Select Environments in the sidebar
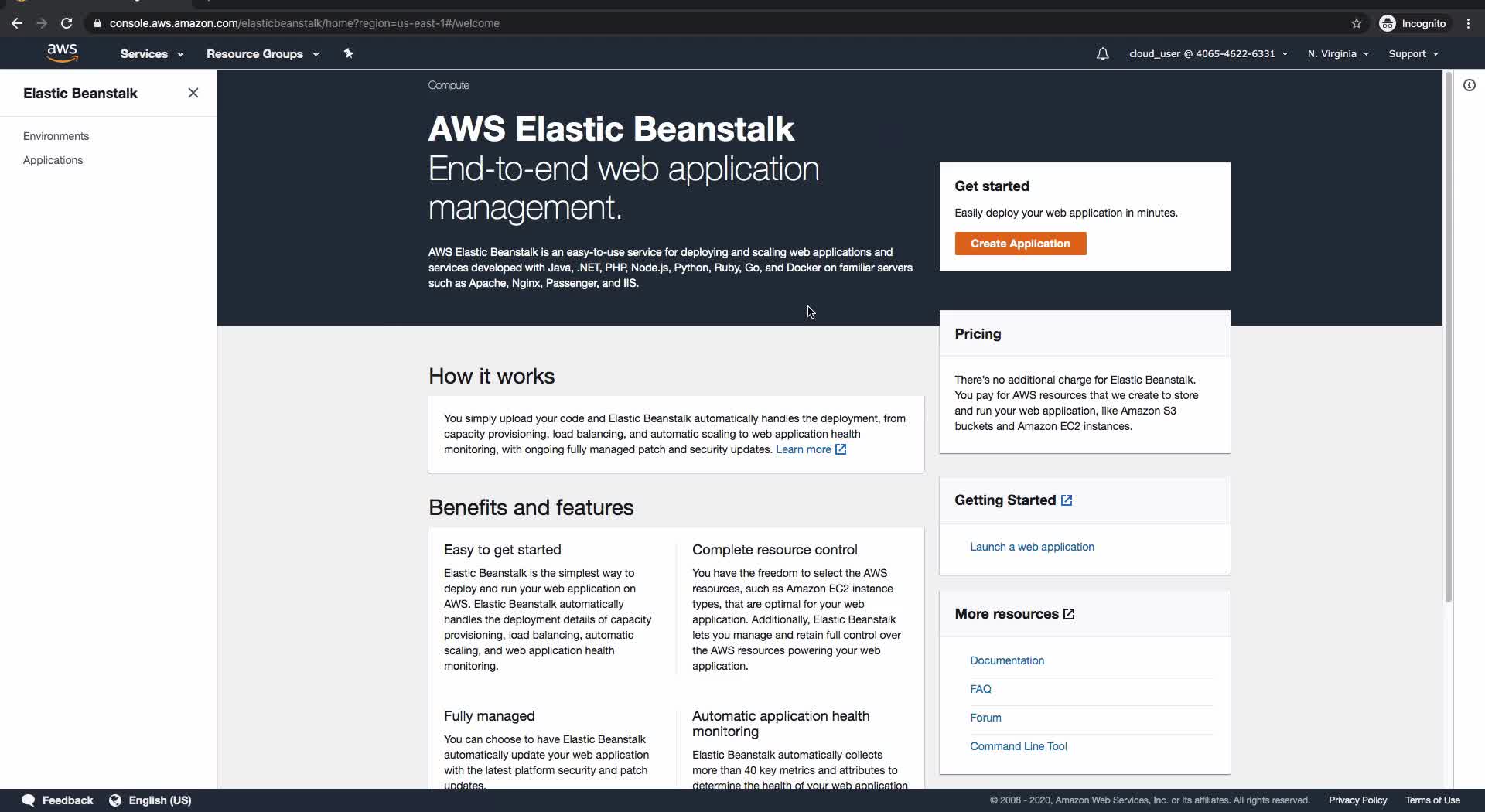 56,136
